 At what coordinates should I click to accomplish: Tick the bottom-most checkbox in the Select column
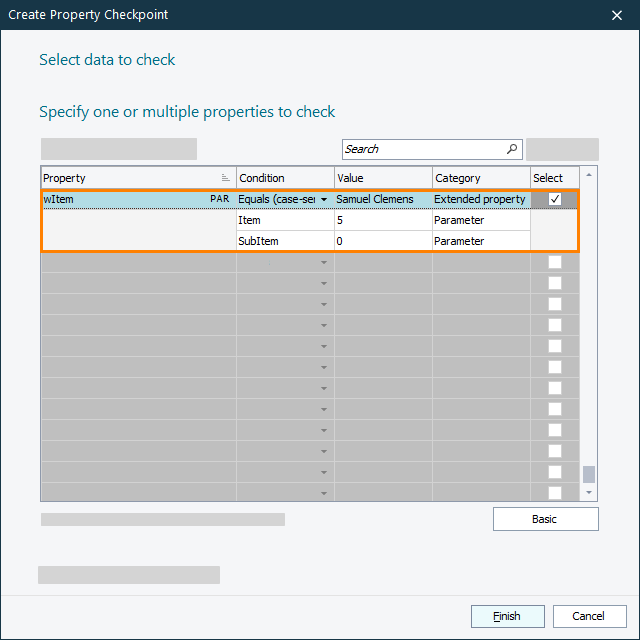555,493
